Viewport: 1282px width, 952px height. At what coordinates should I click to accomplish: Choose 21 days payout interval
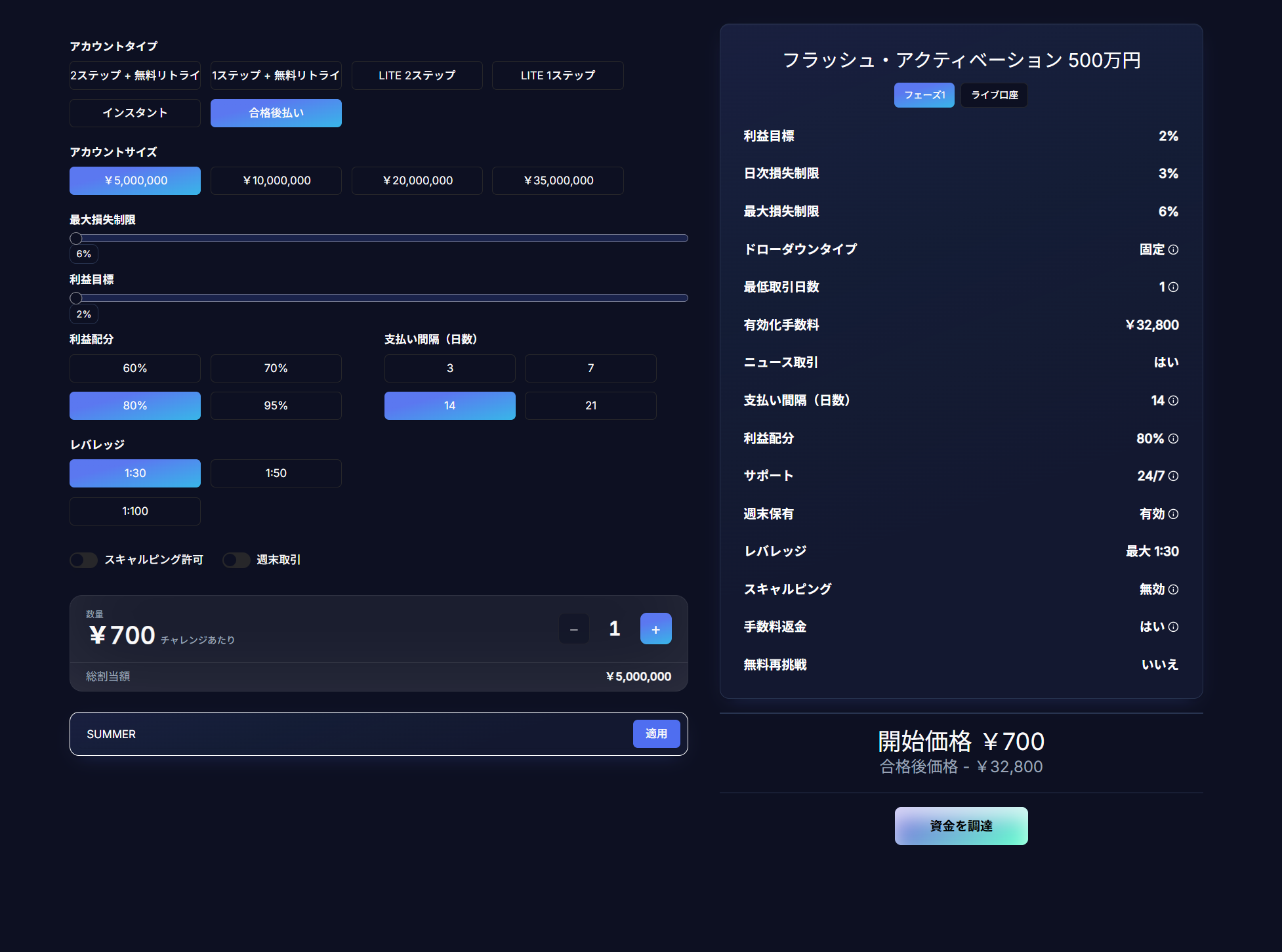(x=590, y=405)
